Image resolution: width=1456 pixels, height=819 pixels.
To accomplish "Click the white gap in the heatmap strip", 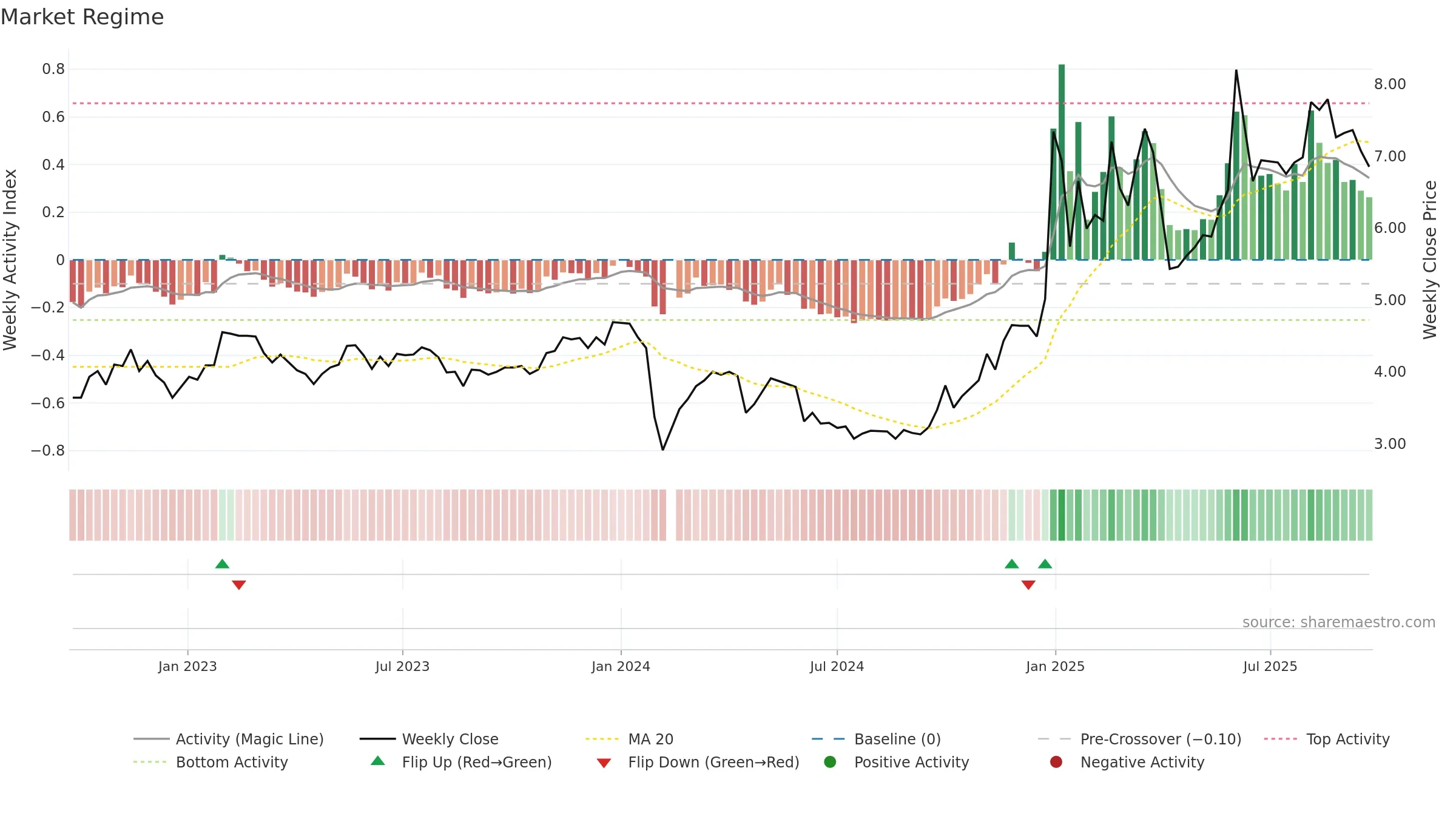I will coord(671,515).
